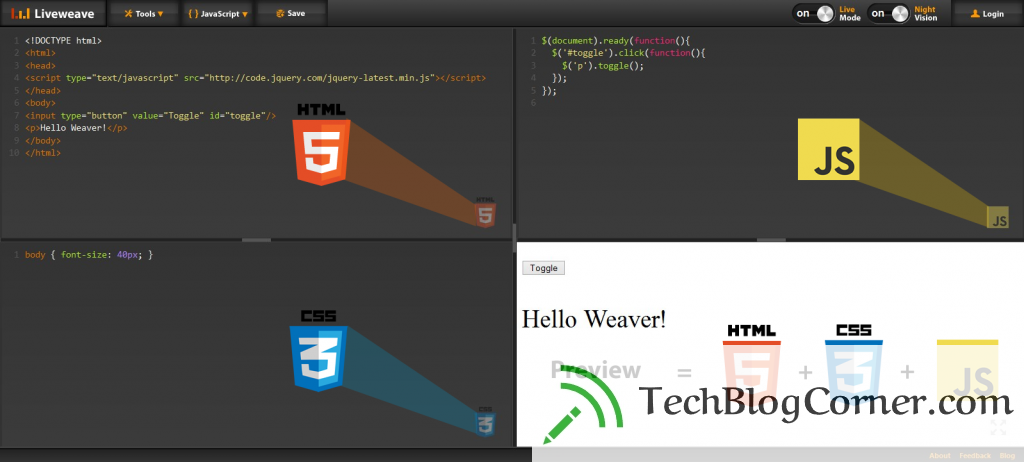Screen dimensions: 1024x462
Task: Click the curly braces icon on JavaScript menu
Action: pos(193,13)
